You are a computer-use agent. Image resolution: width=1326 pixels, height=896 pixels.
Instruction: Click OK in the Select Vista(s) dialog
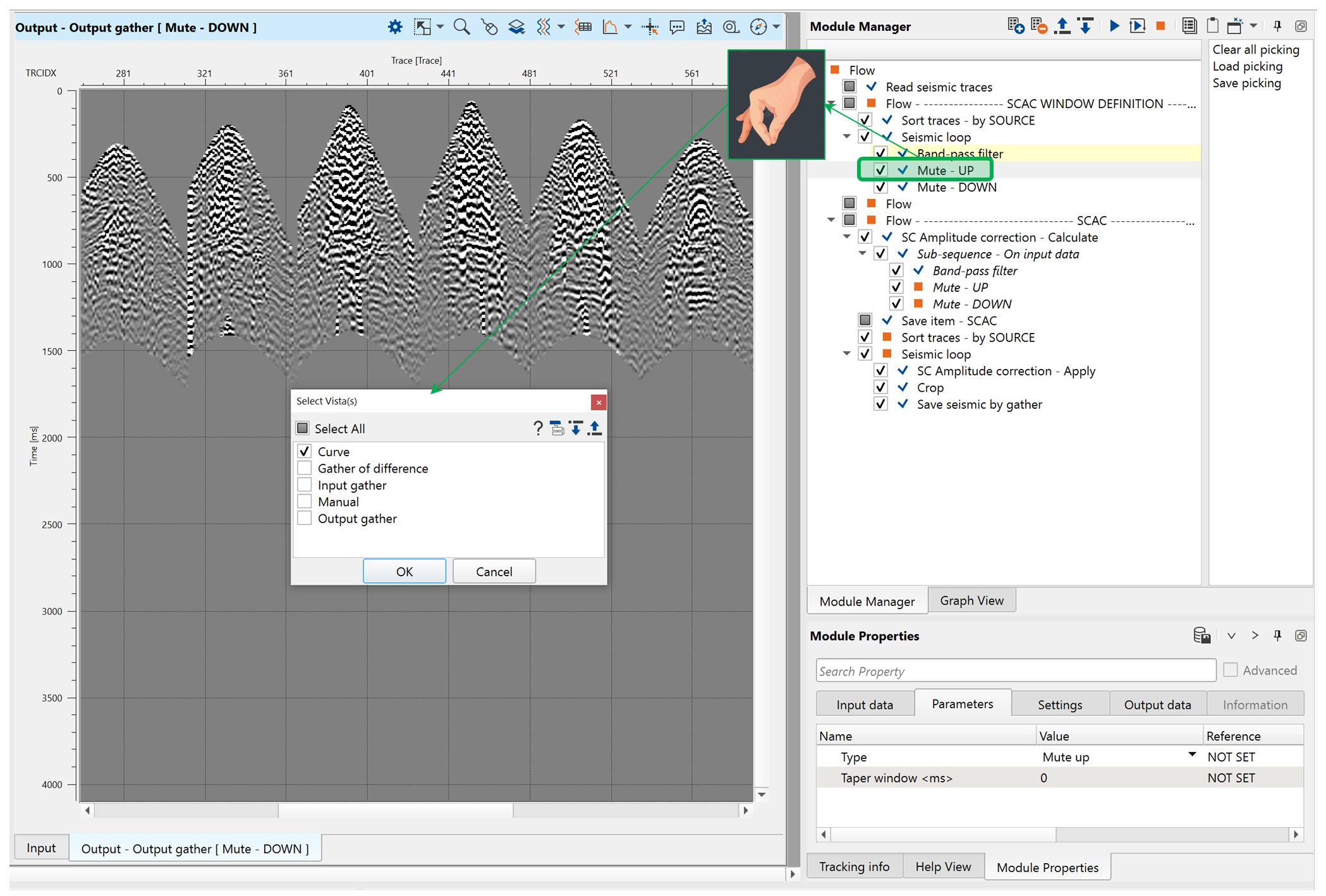(404, 571)
